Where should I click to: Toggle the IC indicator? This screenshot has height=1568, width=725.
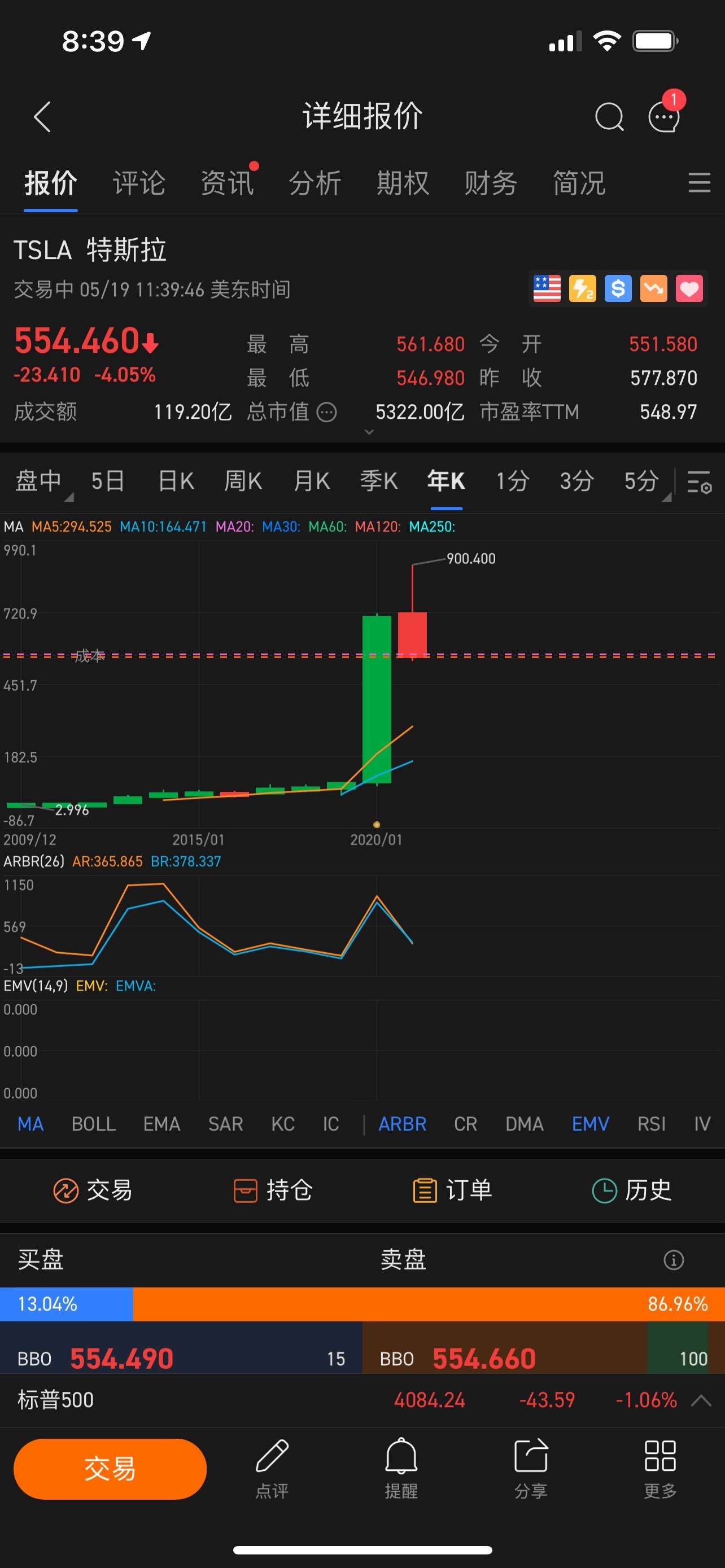(x=331, y=1124)
